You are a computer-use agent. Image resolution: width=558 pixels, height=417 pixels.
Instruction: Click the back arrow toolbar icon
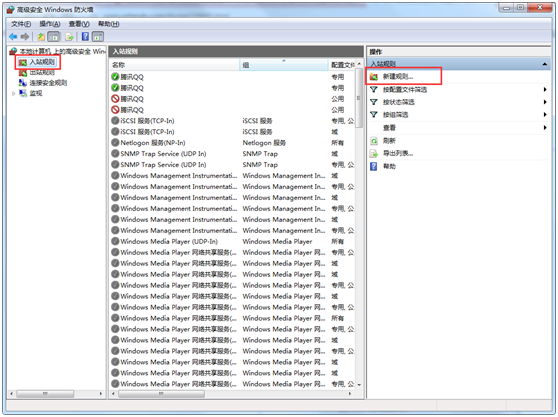(13, 37)
